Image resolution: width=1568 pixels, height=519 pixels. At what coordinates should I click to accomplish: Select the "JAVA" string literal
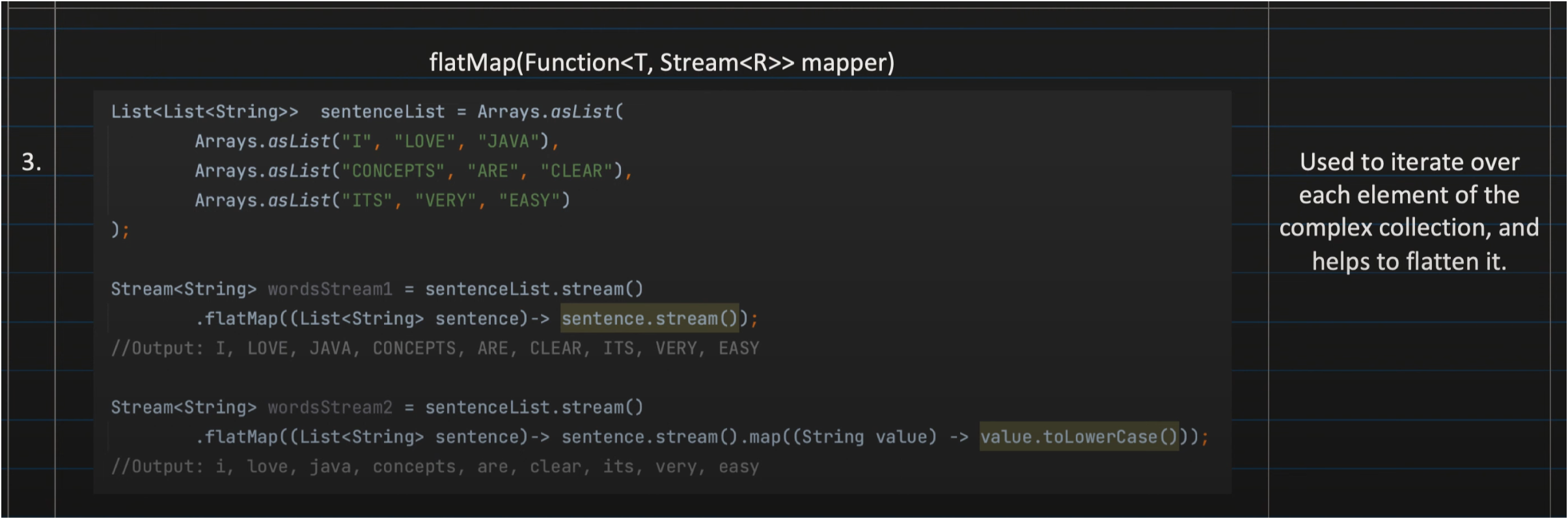[508, 141]
